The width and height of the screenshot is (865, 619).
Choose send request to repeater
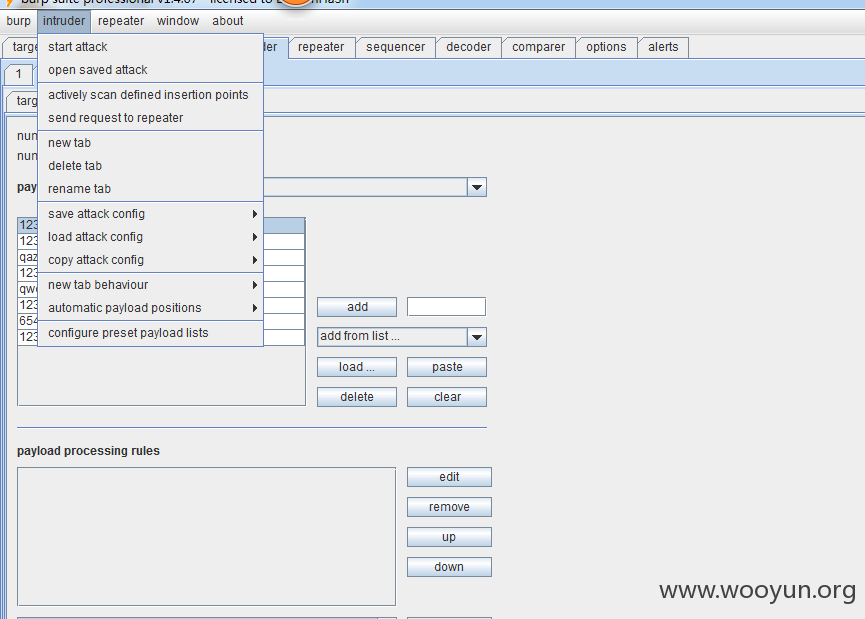point(150,118)
